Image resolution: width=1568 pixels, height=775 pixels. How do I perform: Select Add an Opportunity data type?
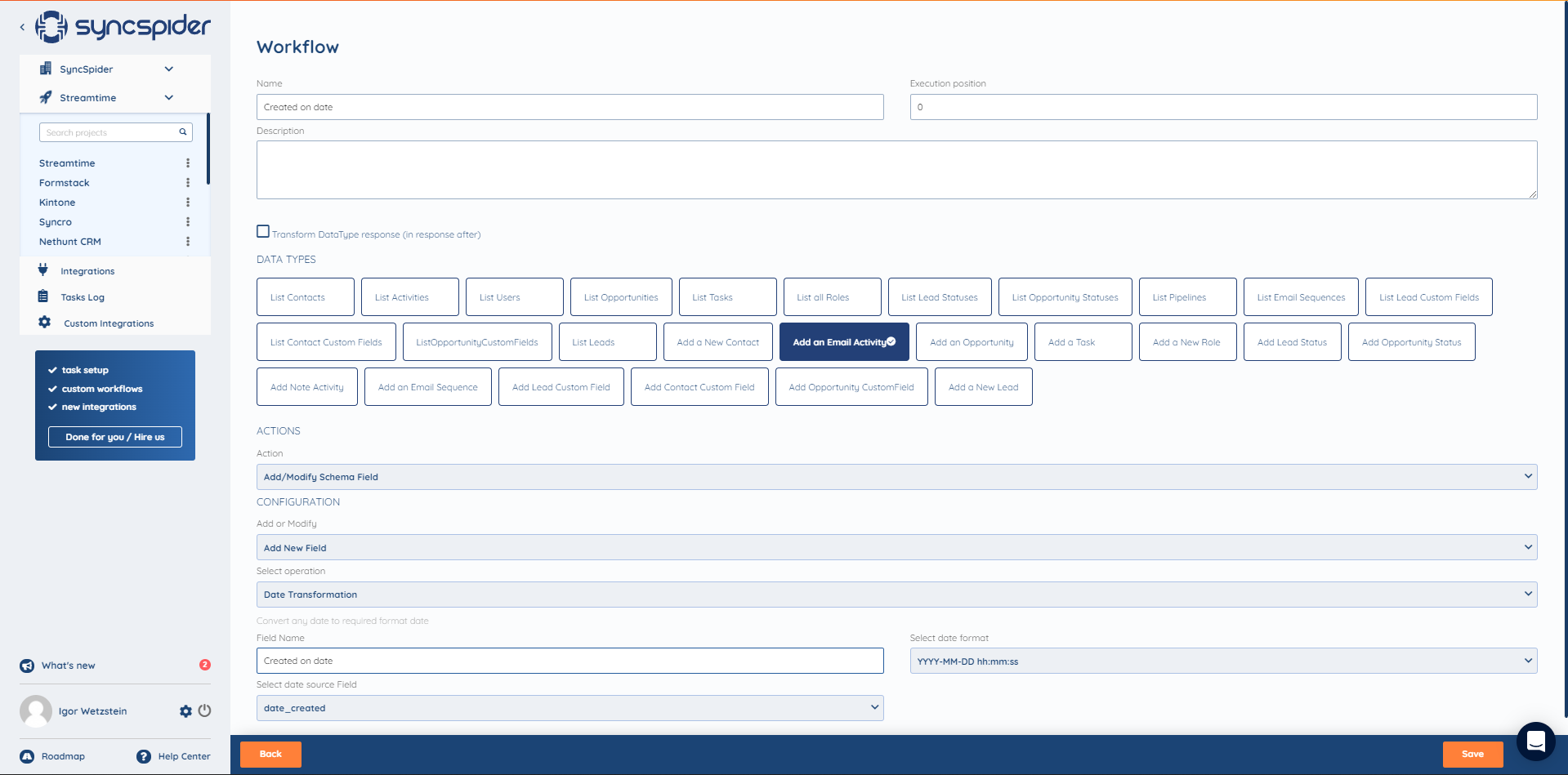(x=972, y=342)
